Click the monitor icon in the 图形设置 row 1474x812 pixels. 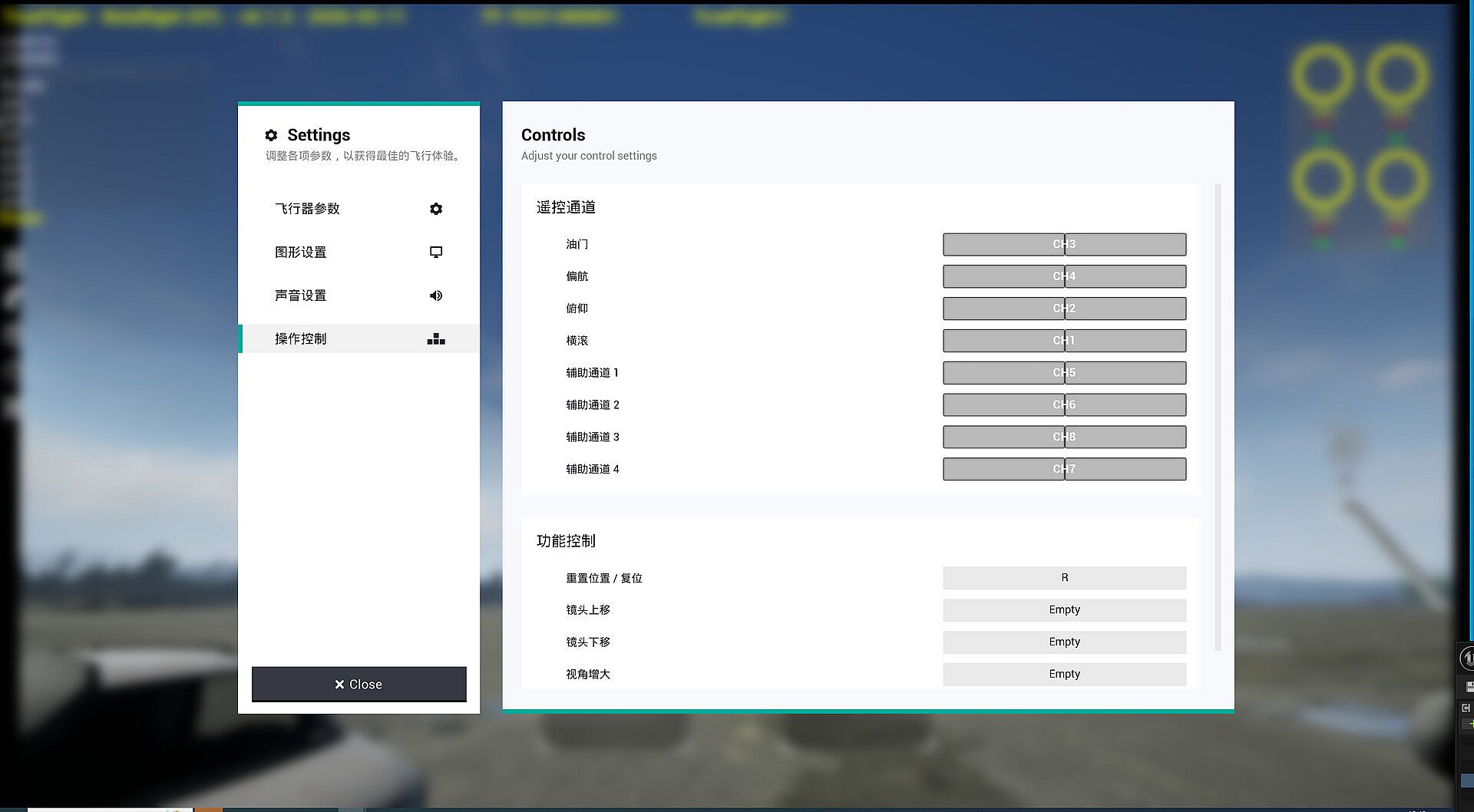436,252
